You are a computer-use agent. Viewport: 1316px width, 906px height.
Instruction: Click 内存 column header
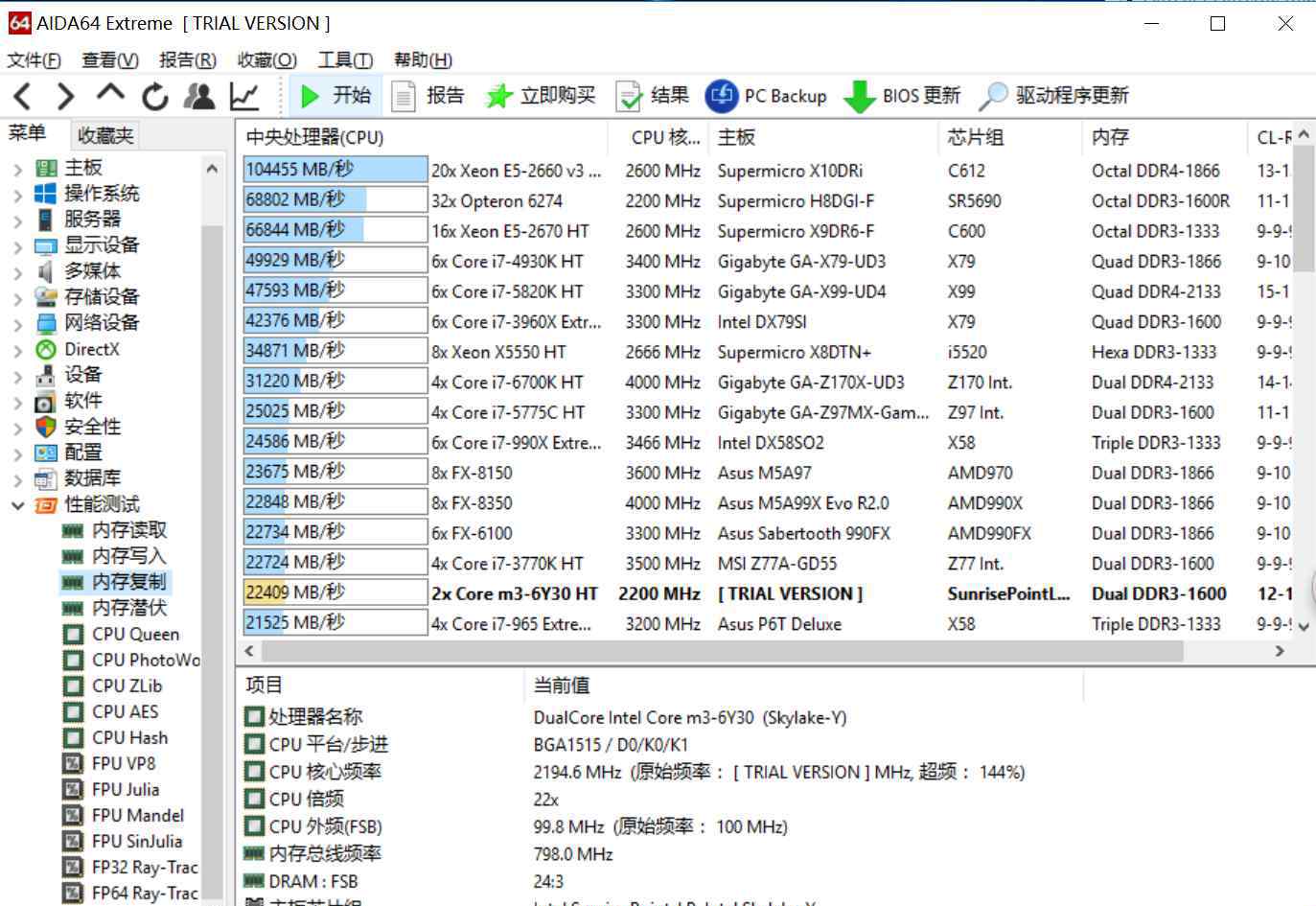point(1165,137)
